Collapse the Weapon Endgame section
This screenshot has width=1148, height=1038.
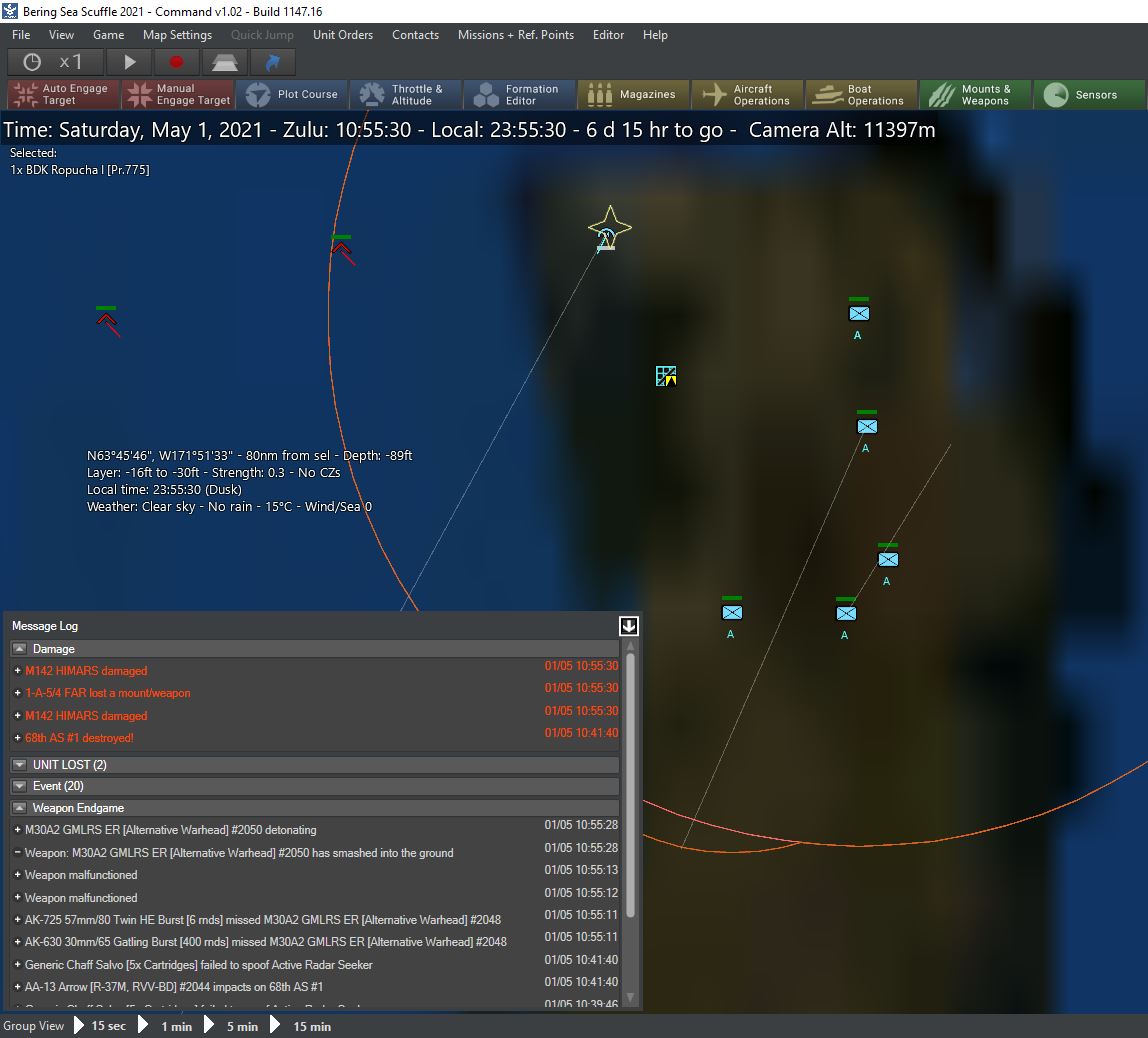click(x=20, y=807)
